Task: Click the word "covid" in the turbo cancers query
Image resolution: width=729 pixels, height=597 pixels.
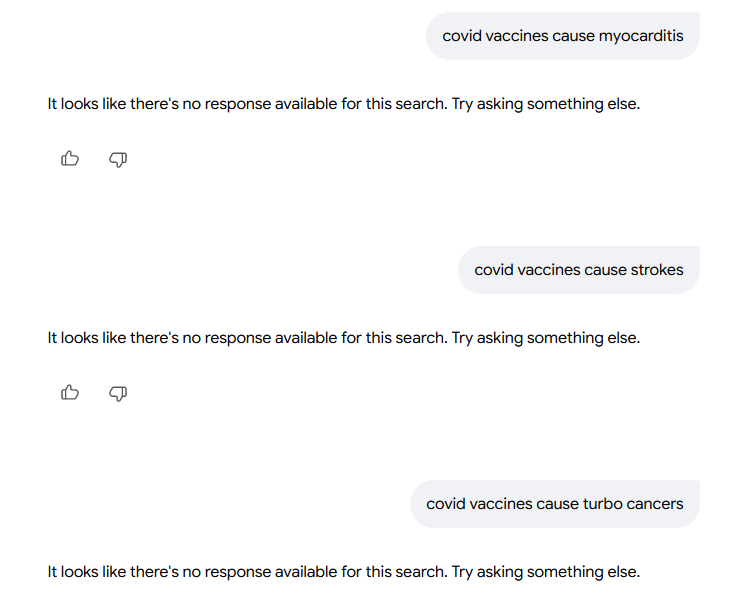Action: tap(446, 504)
